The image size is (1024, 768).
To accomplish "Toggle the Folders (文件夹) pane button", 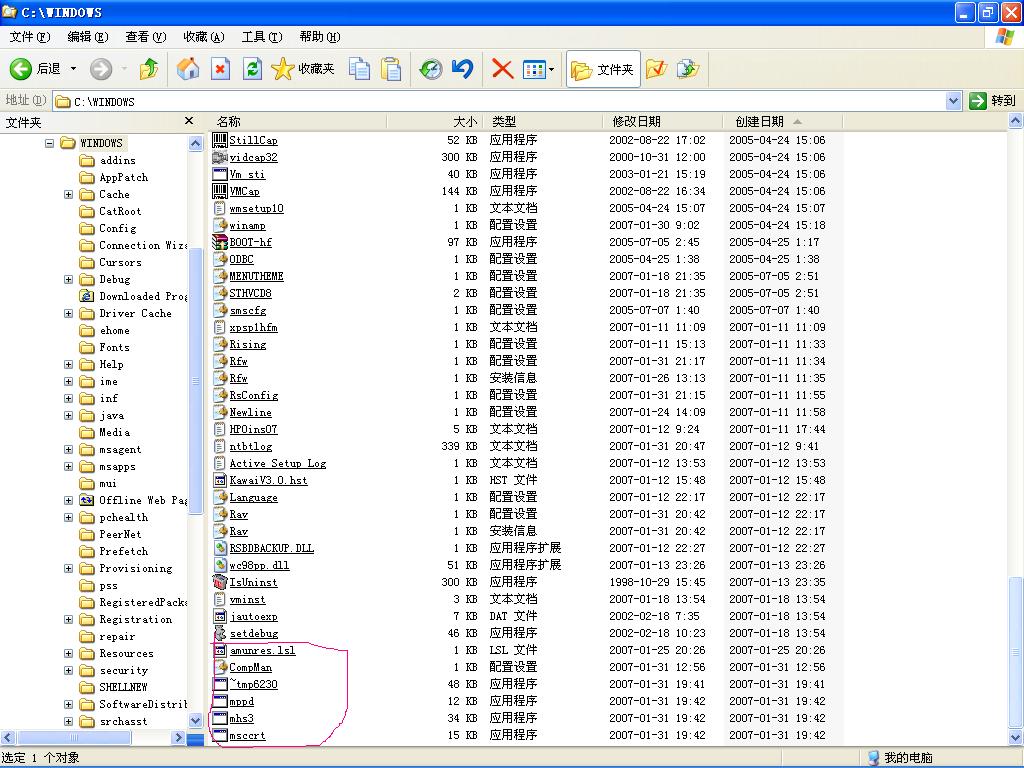I will (x=603, y=69).
